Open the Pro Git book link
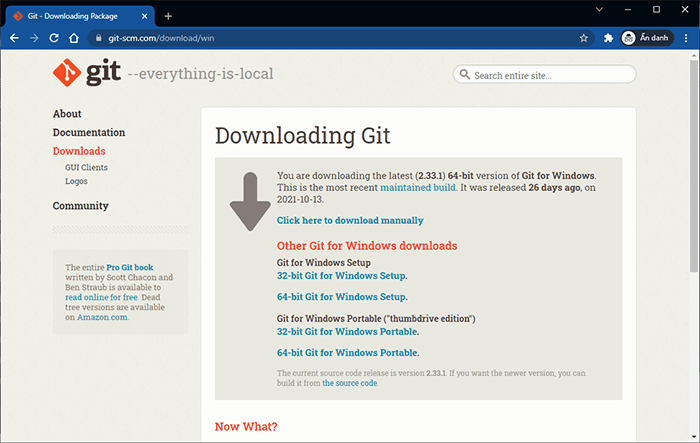Viewport: 700px width, 443px height. point(130,268)
